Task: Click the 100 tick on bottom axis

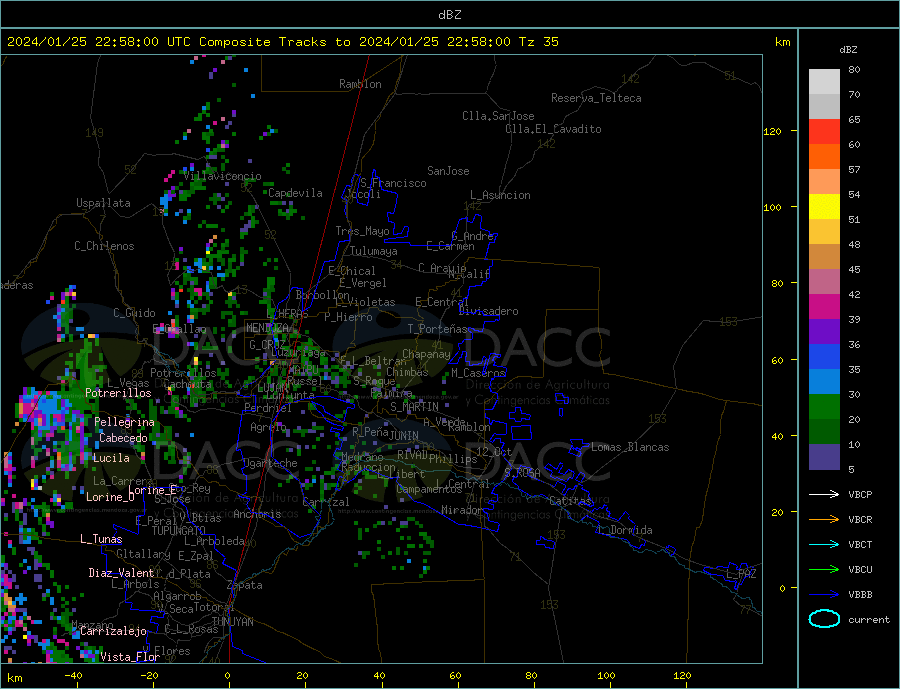Action: pos(606,676)
